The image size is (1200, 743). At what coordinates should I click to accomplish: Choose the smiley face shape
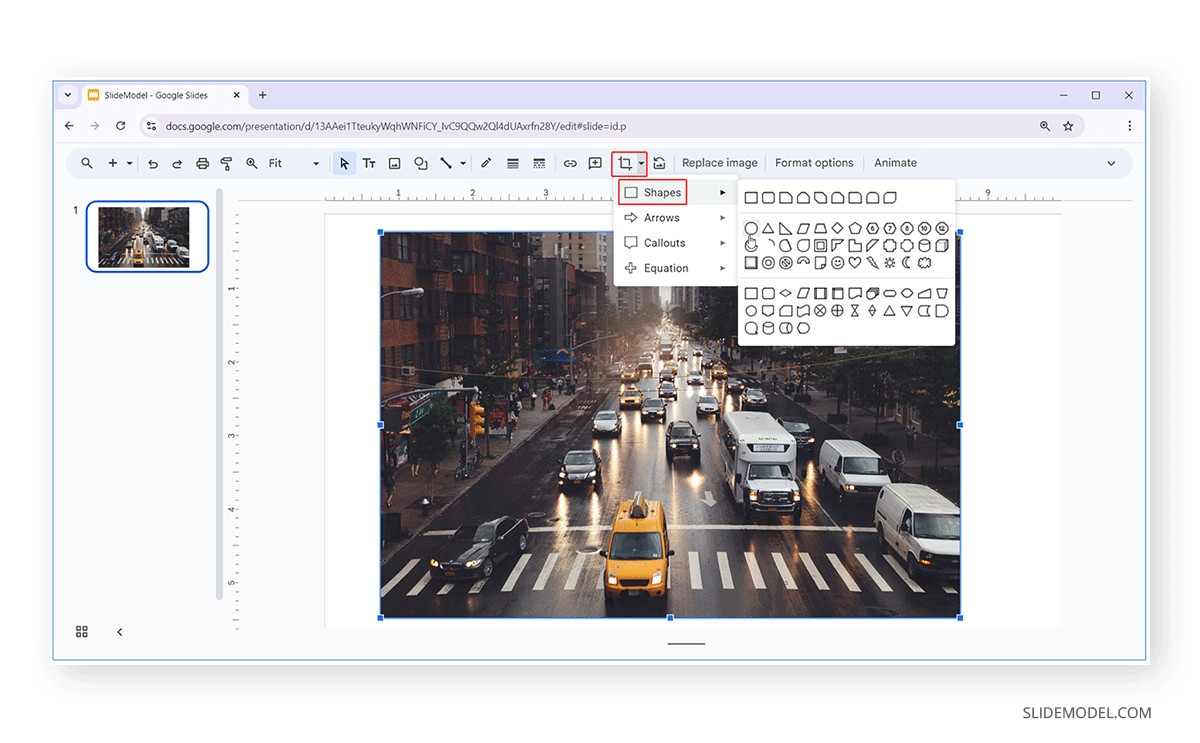coord(837,263)
